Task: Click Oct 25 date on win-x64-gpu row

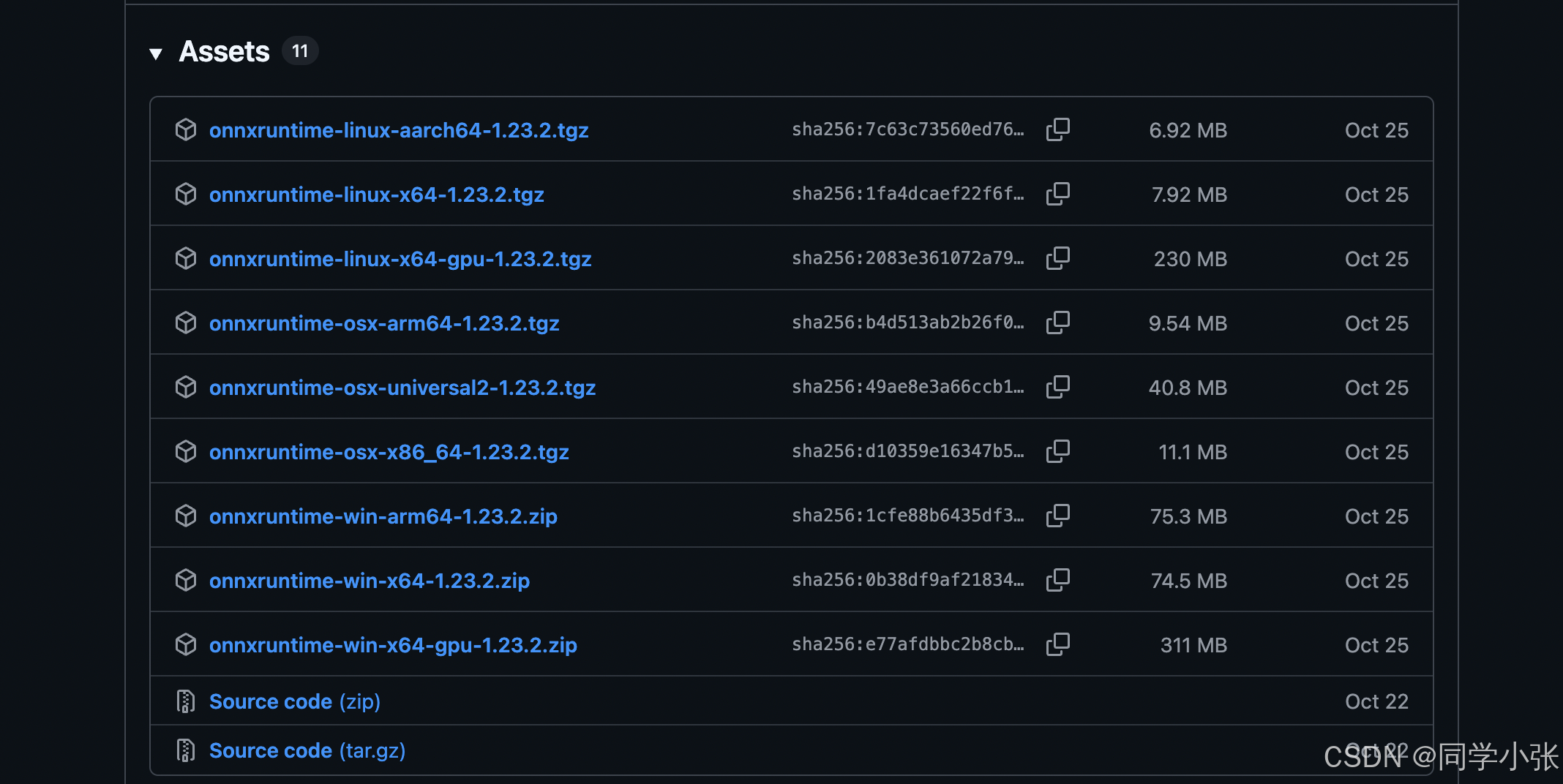Action: coord(1376,645)
